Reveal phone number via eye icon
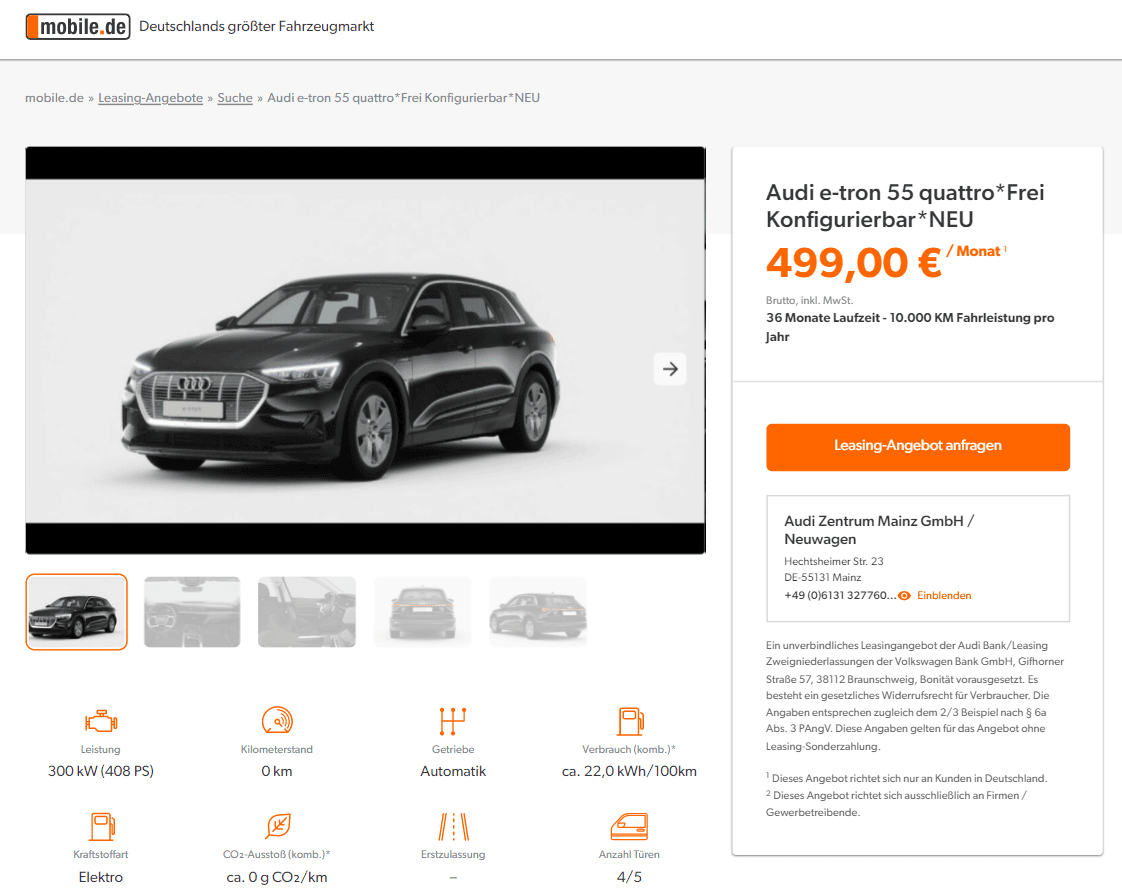1122x893 pixels. pyautogui.click(x=904, y=595)
